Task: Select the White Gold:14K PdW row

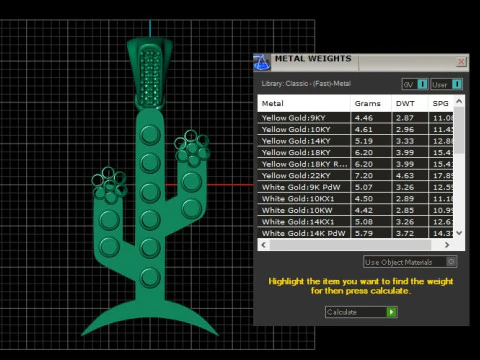Action: pyautogui.click(x=355, y=233)
